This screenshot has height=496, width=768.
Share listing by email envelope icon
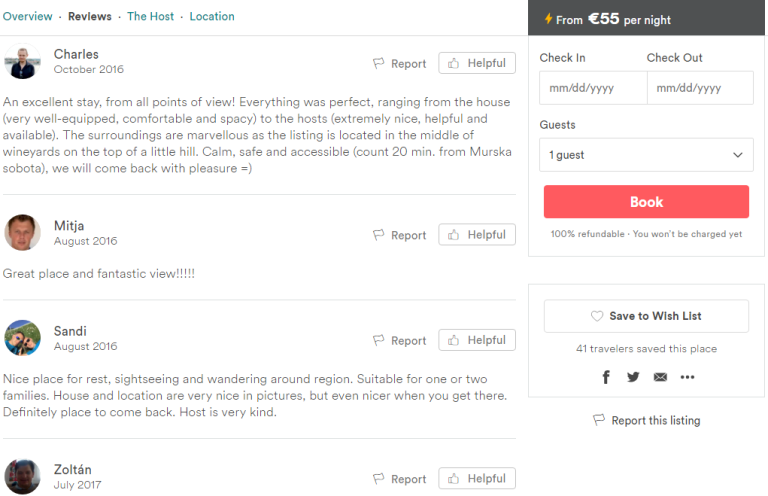point(660,377)
